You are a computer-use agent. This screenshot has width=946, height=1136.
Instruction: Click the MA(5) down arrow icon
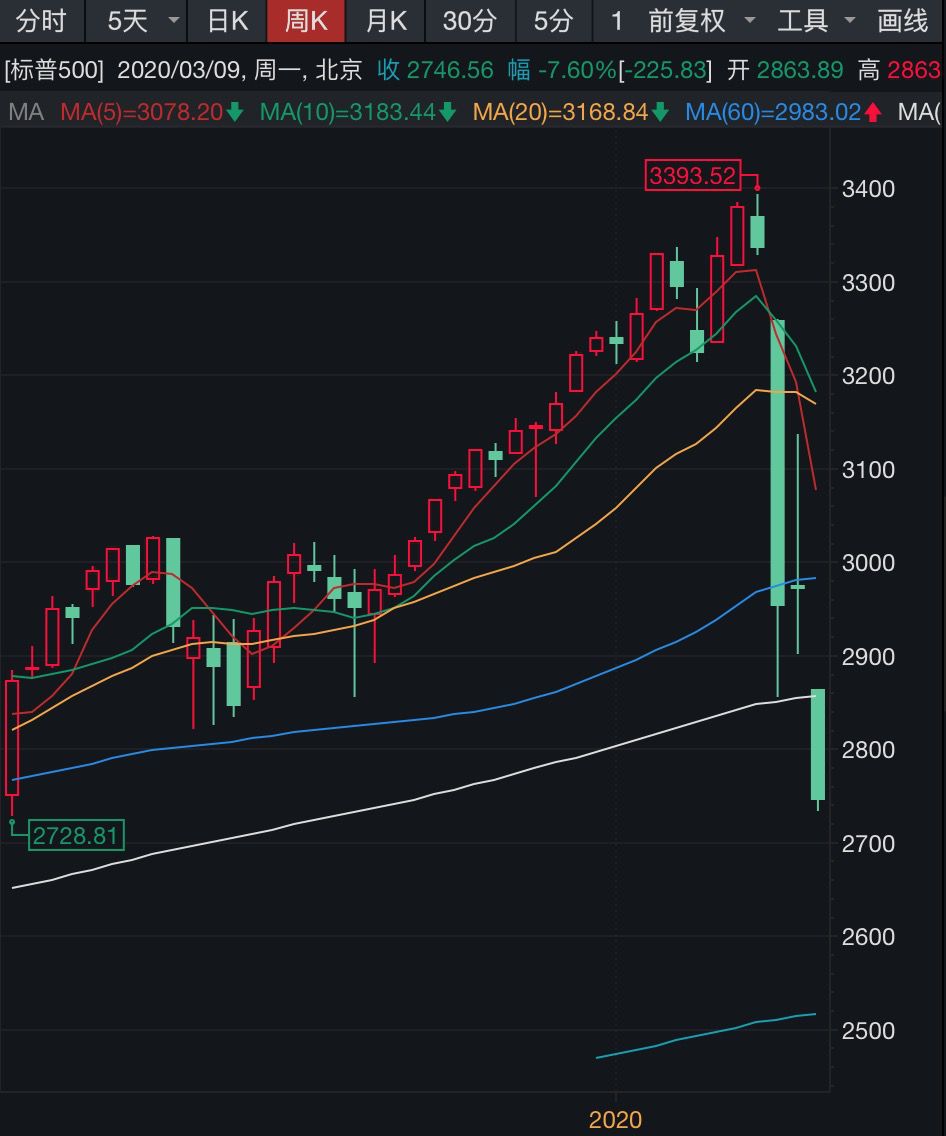point(235,113)
